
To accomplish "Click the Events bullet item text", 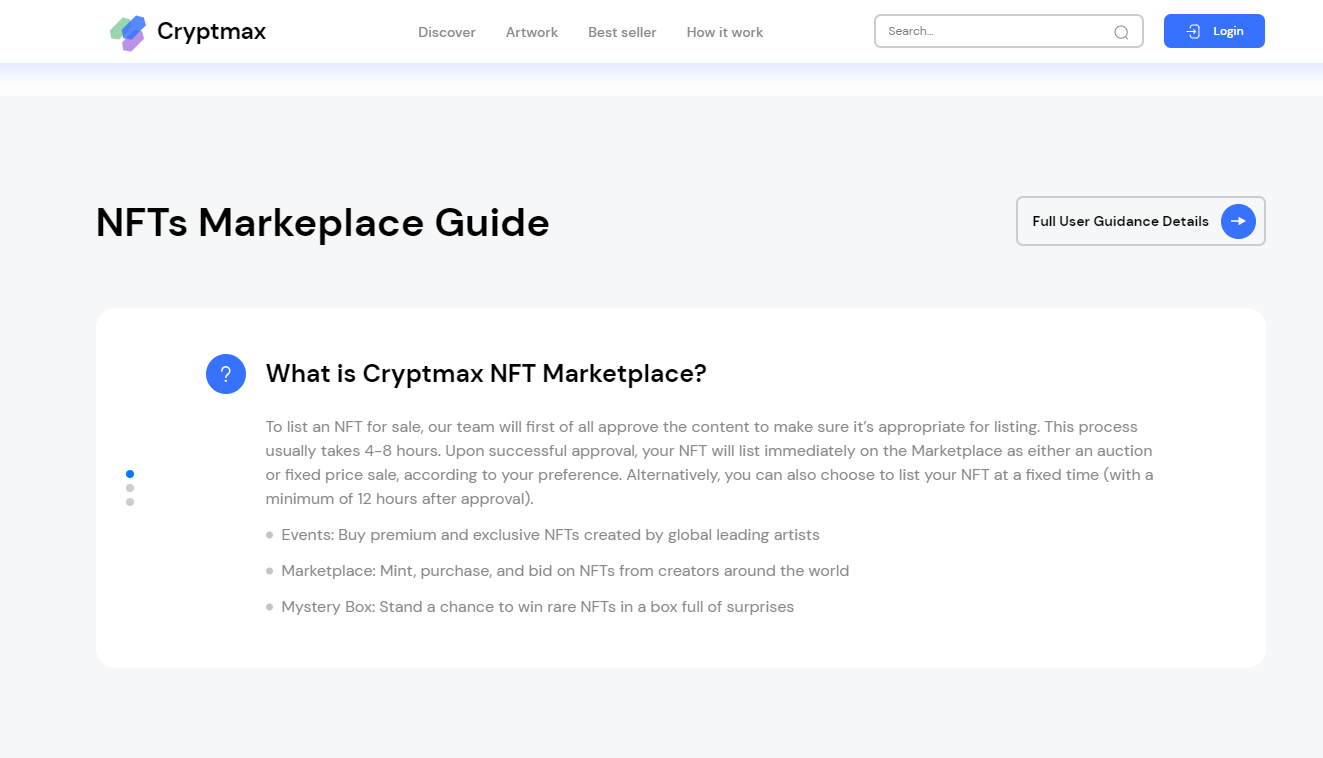I will point(550,535).
